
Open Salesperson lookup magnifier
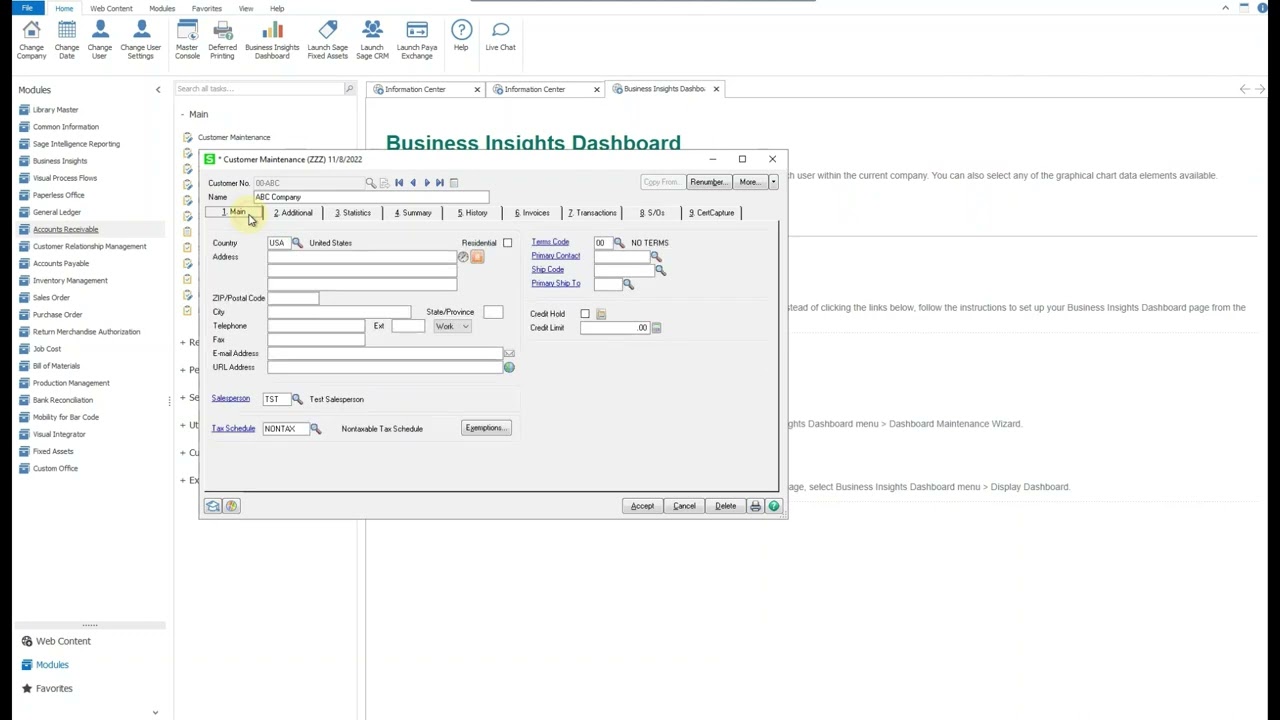[x=297, y=399]
